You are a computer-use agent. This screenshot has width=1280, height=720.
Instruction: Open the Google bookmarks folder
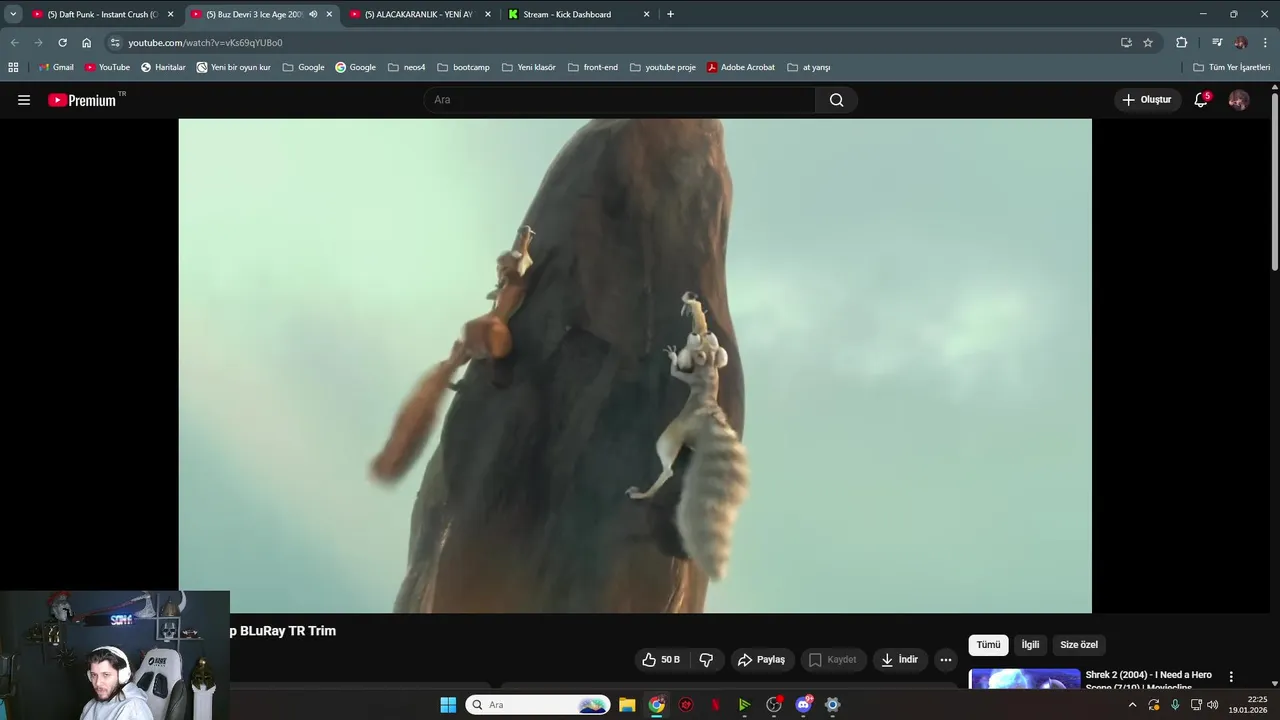click(304, 67)
